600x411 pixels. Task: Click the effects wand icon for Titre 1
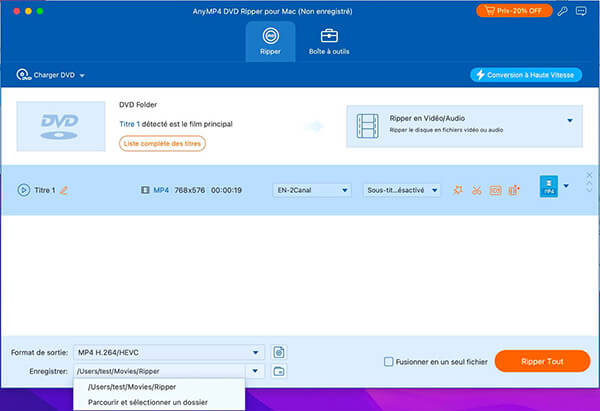coord(458,190)
